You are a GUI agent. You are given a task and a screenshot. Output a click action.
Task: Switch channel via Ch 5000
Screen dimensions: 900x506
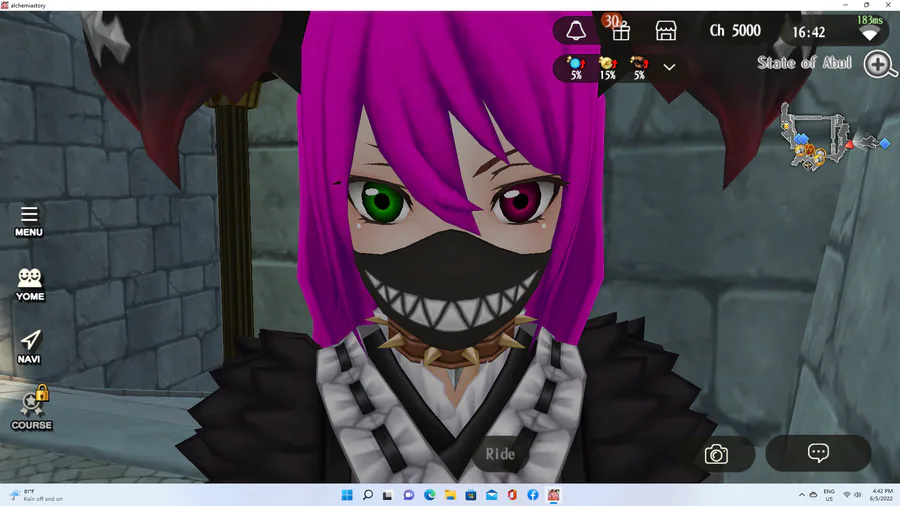[x=735, y=30]
